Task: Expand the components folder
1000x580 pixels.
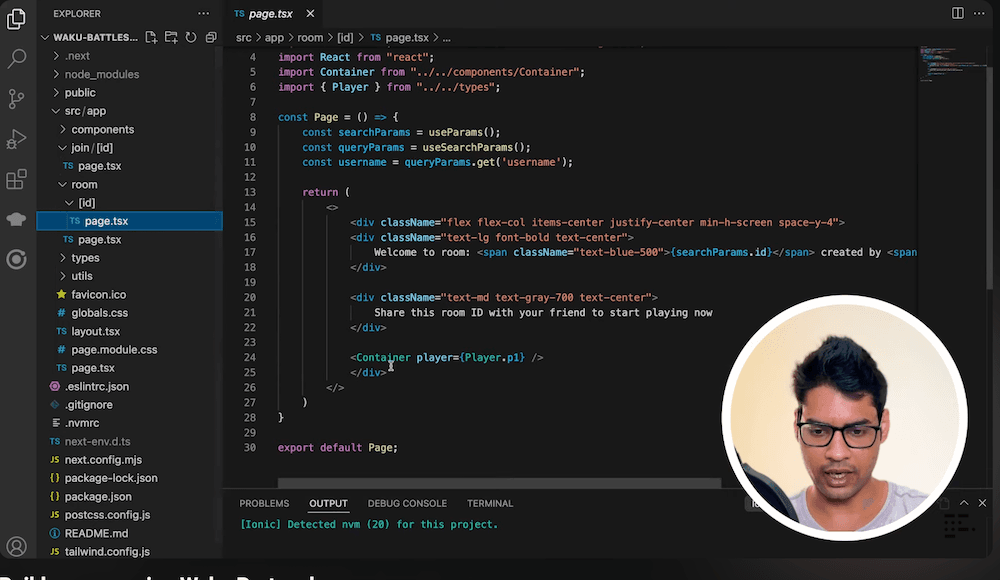Action: click(102, 129)
